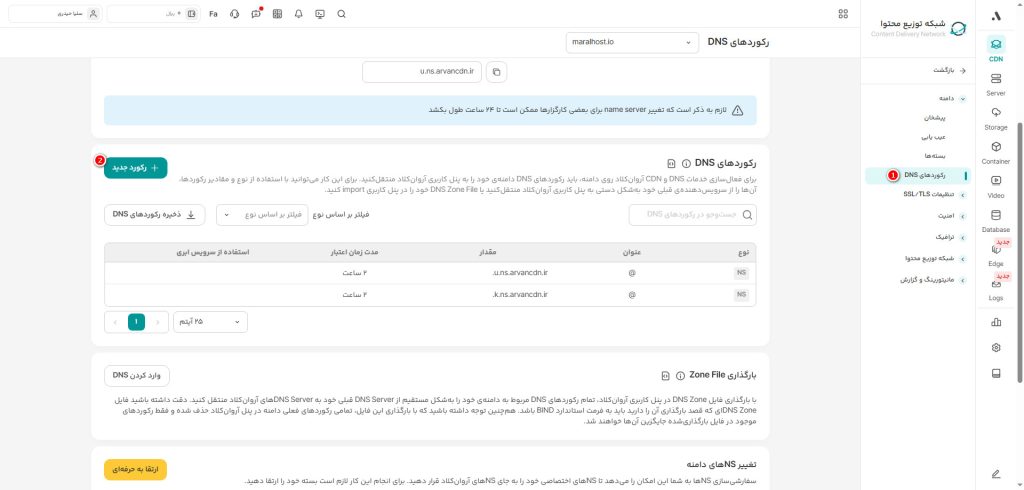The image size is (1024, 490).
Task: Open the Server product icon
Action: point(995,84)
